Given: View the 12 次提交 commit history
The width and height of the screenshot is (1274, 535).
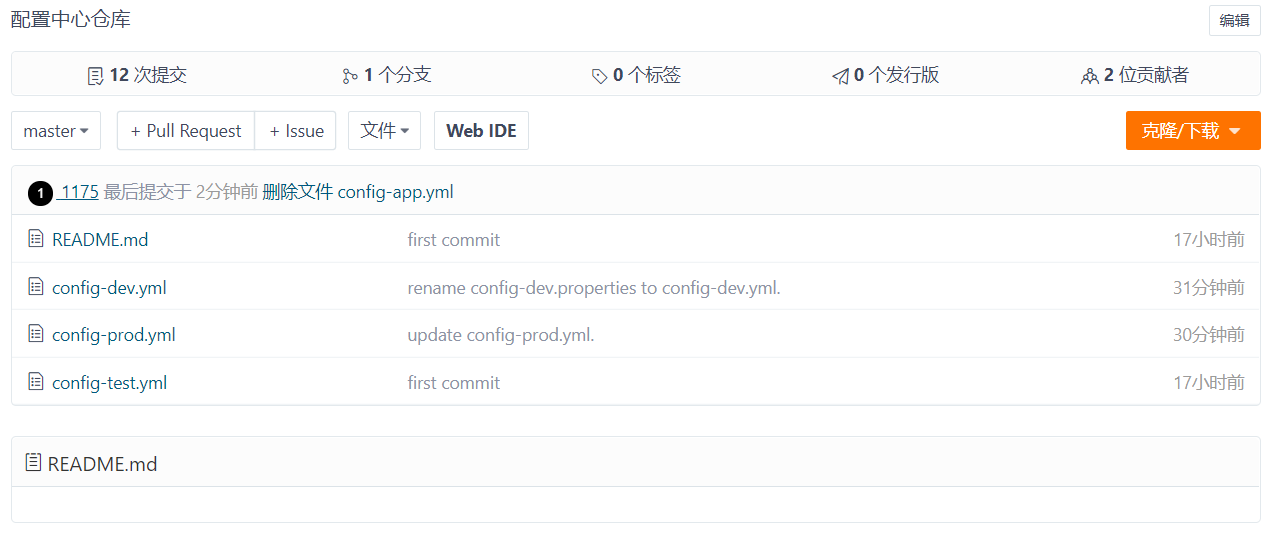Looking at the screenshot, I should point(148,75).
